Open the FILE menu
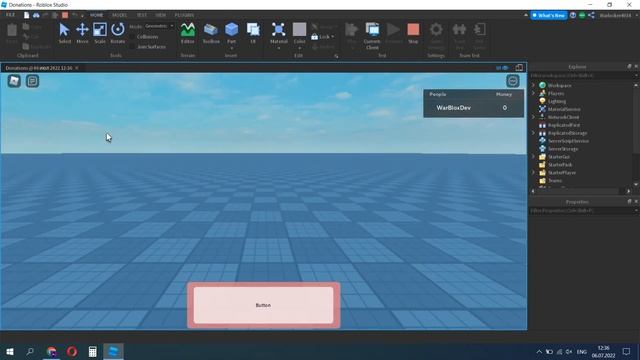Image resolution: width=640 pixels, height=360 pixels. tap(10, 15)
